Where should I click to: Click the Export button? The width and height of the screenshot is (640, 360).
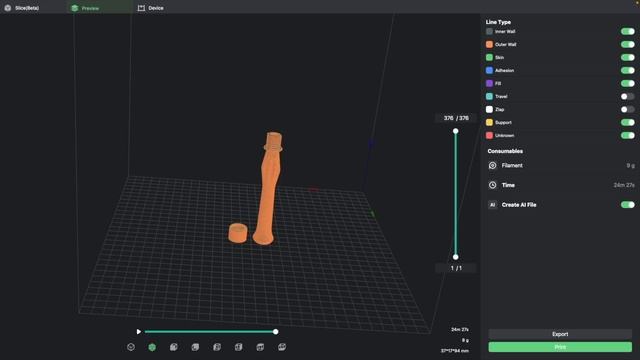point(560,334)
